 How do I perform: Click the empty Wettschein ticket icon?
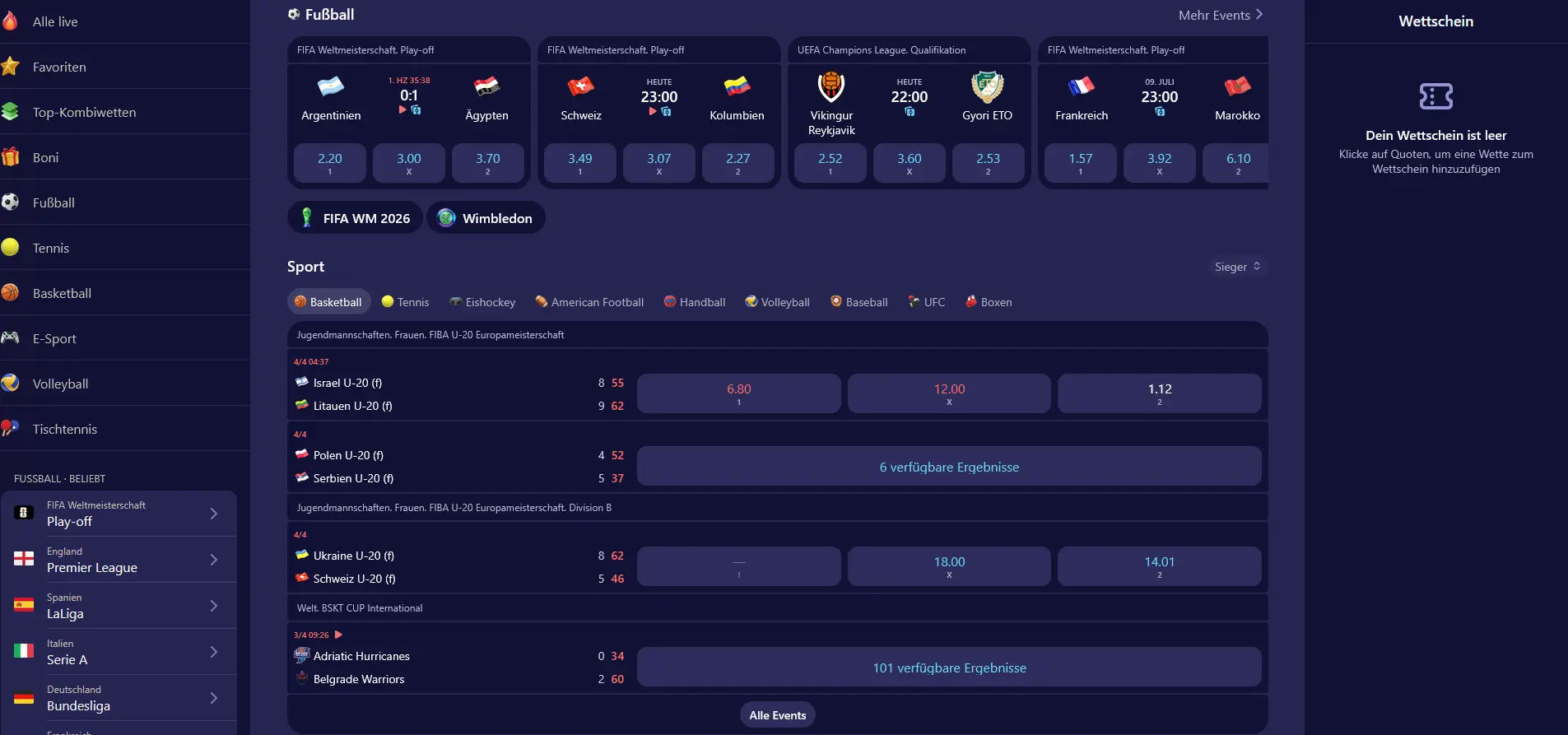point(1436,96)
